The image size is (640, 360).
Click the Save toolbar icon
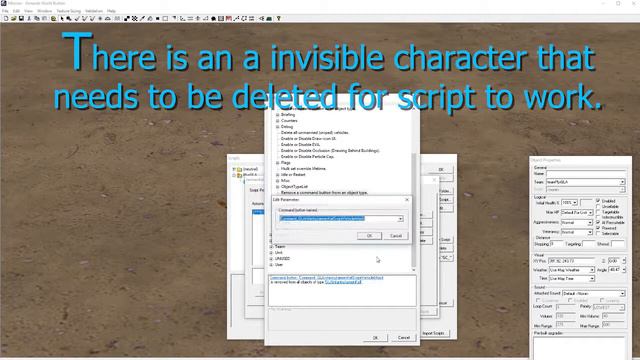[21, 18]
